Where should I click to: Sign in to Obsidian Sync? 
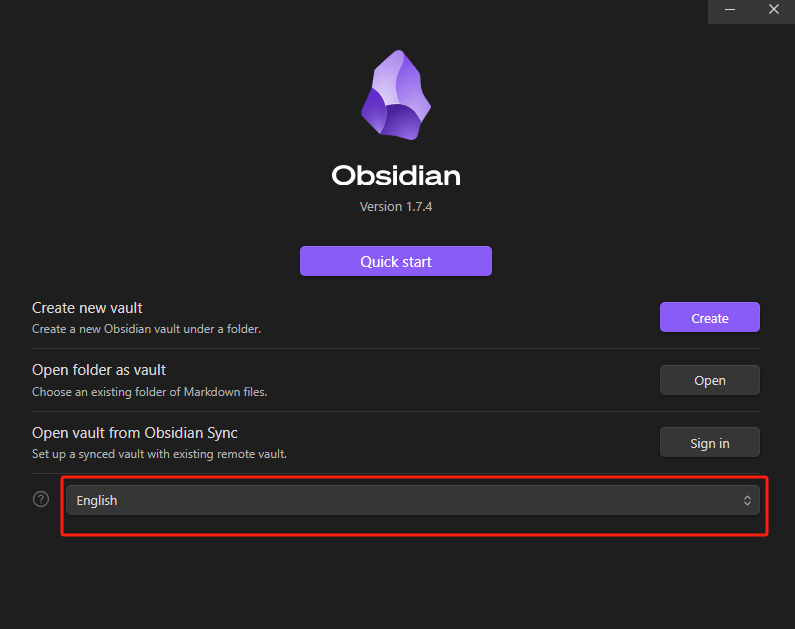[x=709, y=443]
